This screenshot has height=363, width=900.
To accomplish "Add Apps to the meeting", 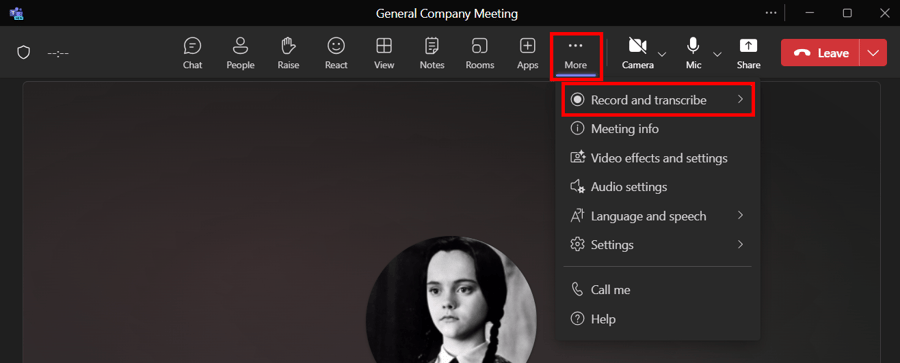I will [x=527, y=53].
